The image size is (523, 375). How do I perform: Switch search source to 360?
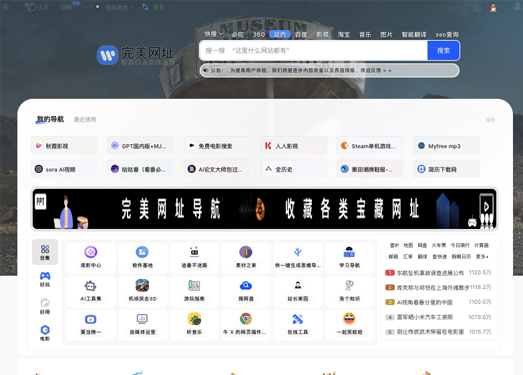coord(258,34)
